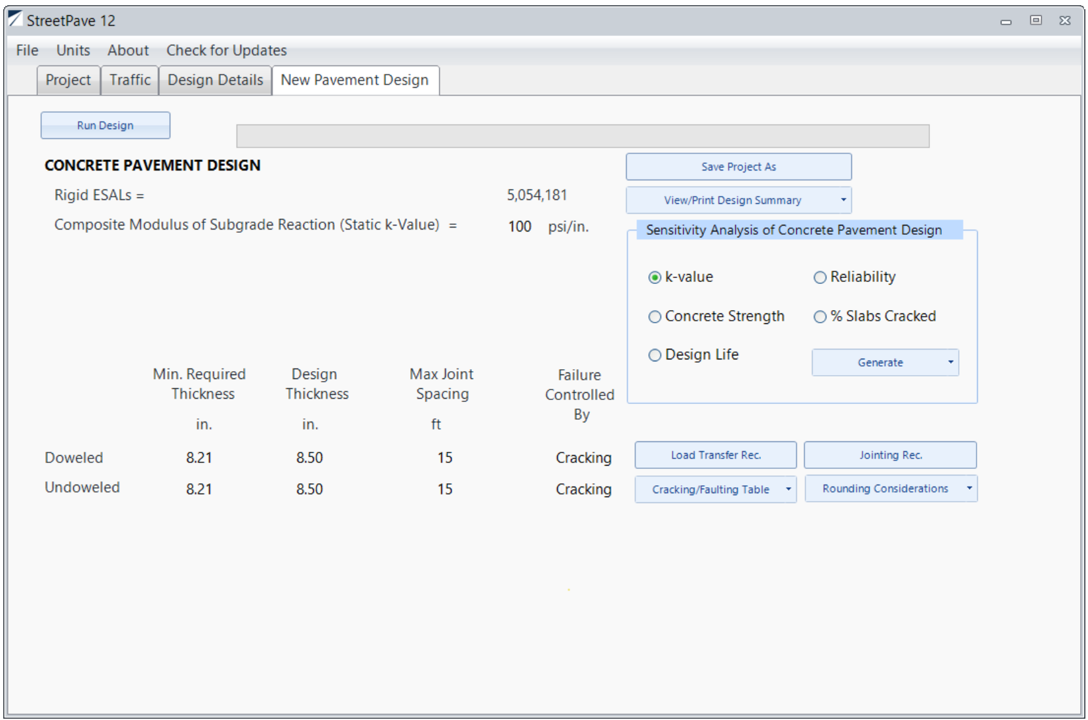Screen dimensions: 1088x720
Task: Click Check for Updates in menu bar
Action: click(x=226, y=50)
